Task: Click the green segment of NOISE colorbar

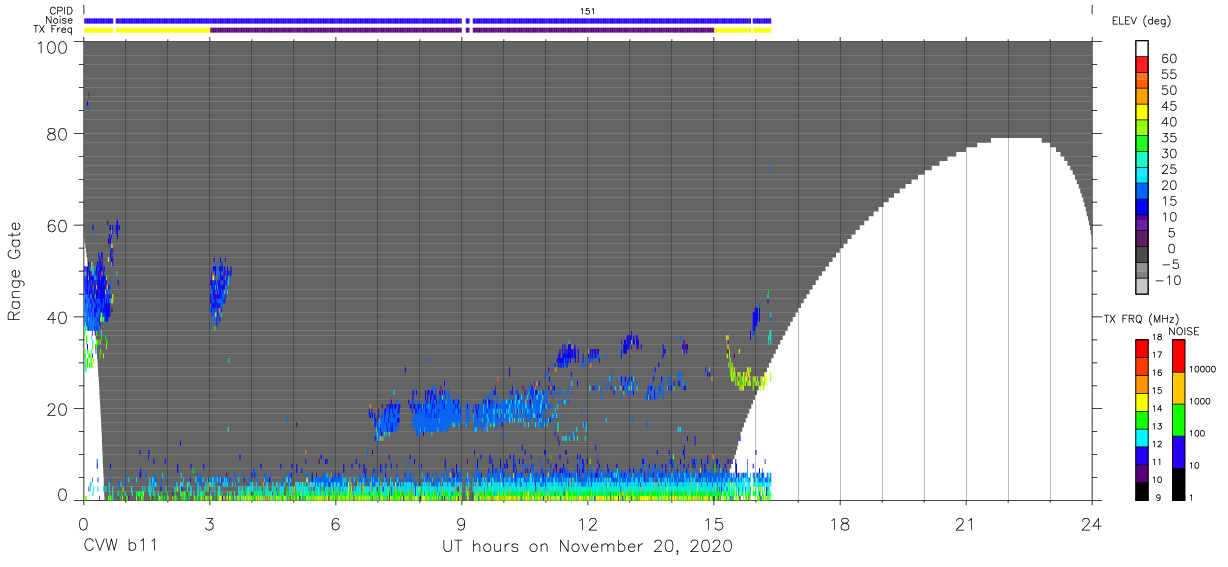Action: click(x=1177, y=419)
